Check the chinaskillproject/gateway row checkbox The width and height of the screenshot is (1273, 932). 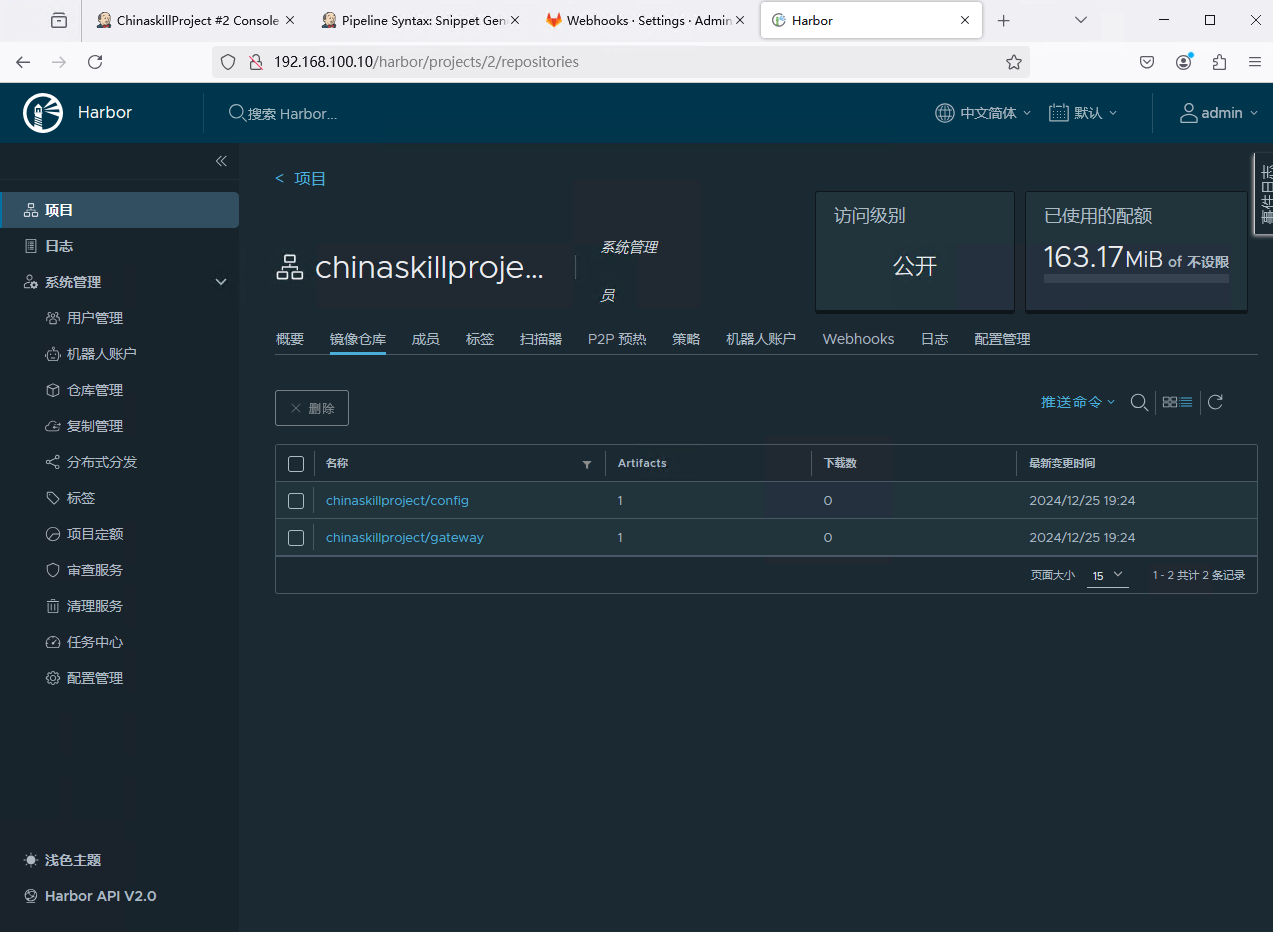pos(296,538)
